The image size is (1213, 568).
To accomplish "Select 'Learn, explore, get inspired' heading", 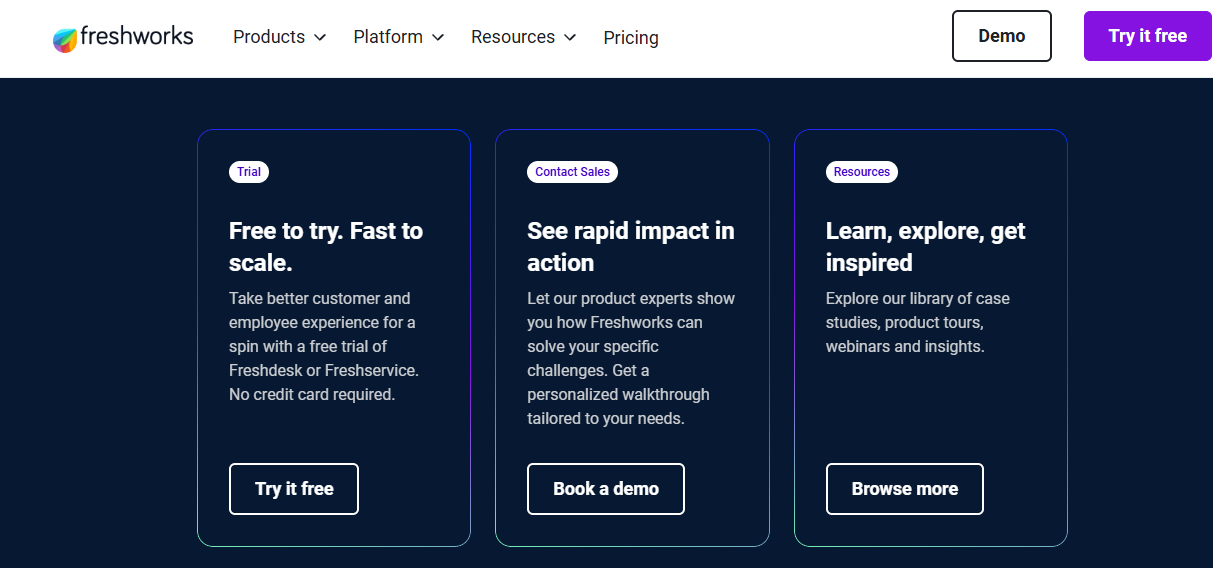I will (x=926, y=247).
